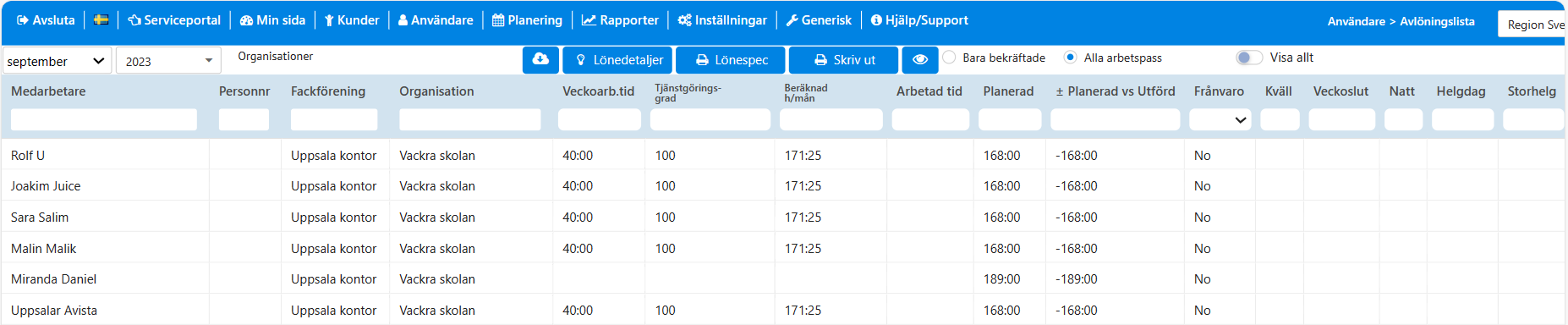1568x325 pixels.
Task: Open Planering calendar menu
Action: [527, 20]
